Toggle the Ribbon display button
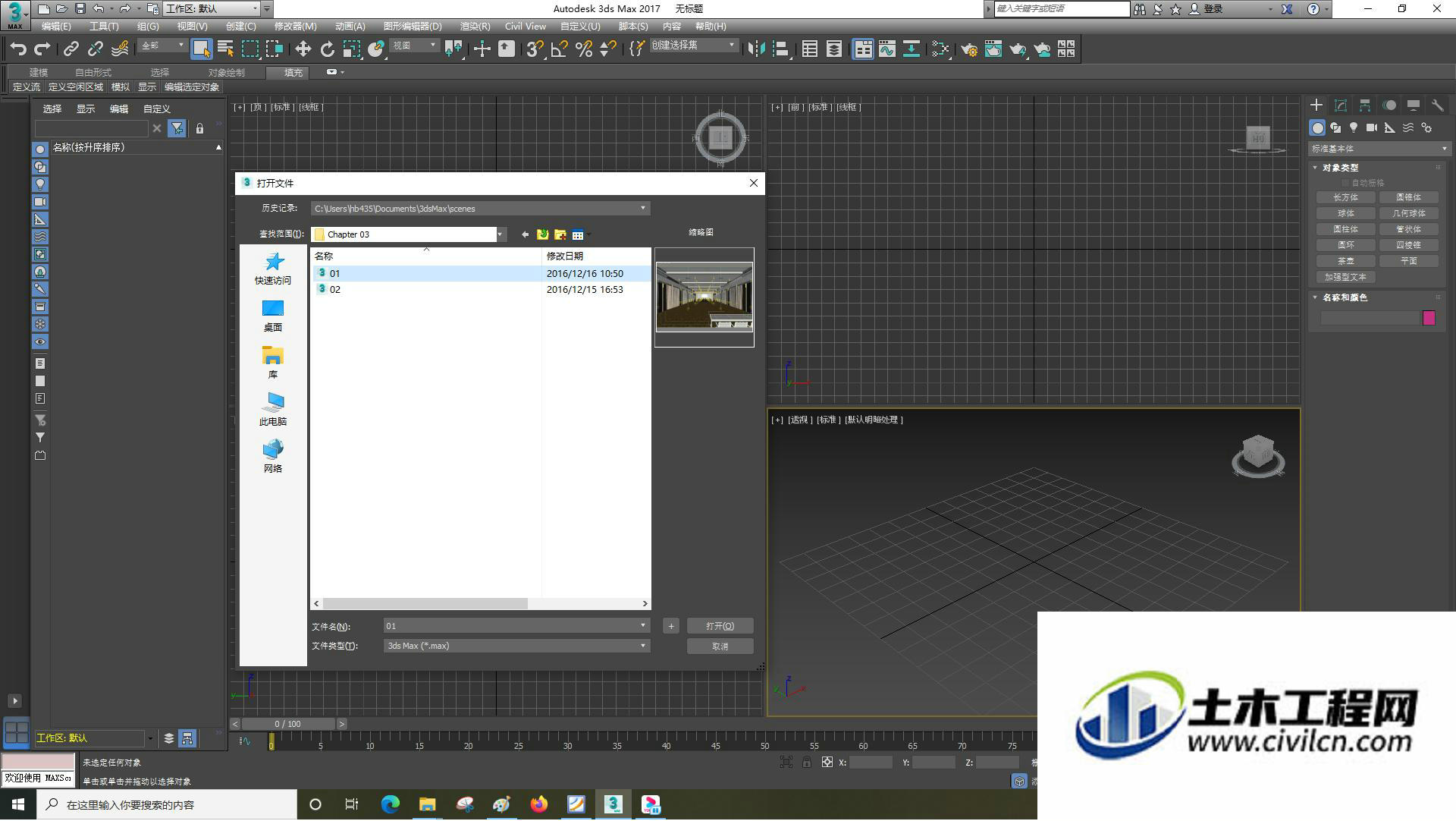This screenshot has height=821, width=1456. tap(863, 49)
